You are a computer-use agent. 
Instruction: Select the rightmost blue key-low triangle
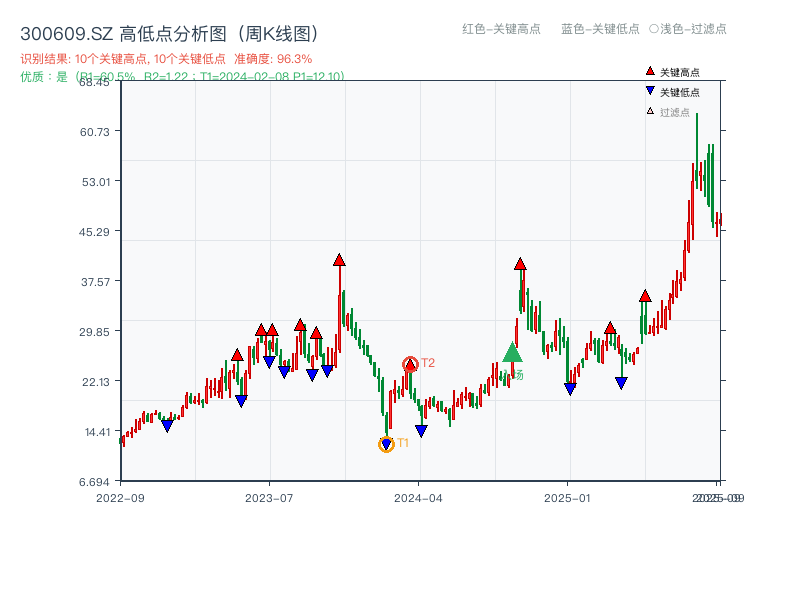(621, 383)
